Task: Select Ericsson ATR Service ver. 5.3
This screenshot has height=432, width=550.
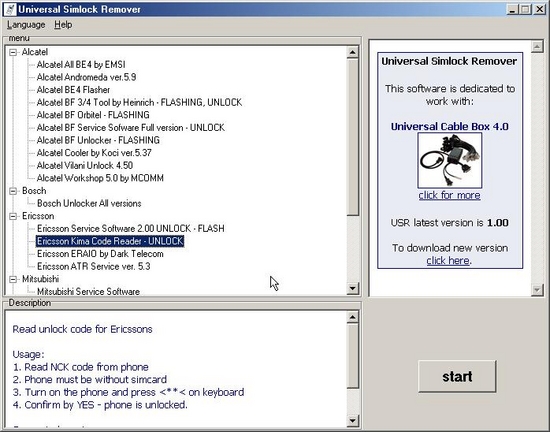Action: pyautogui.click(x=94, y=266)
